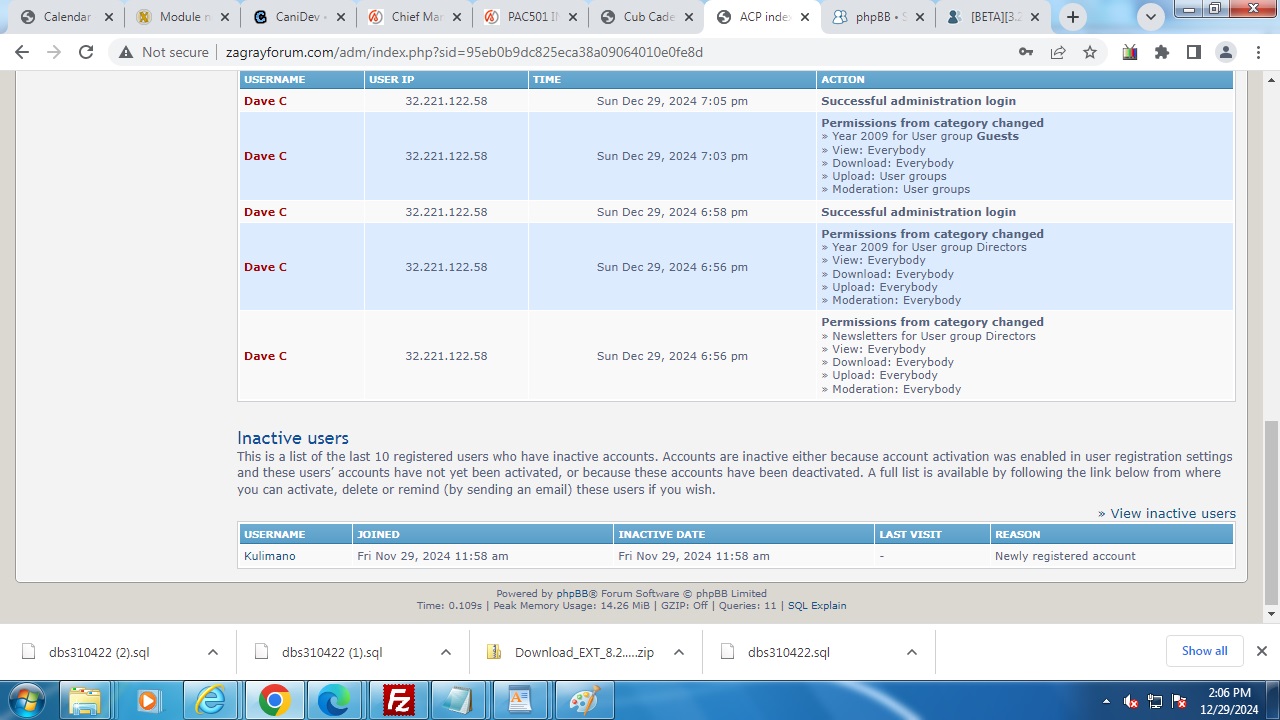Expand options for Download_EXT zip file

pyautogui.click(x=678, y=652)
